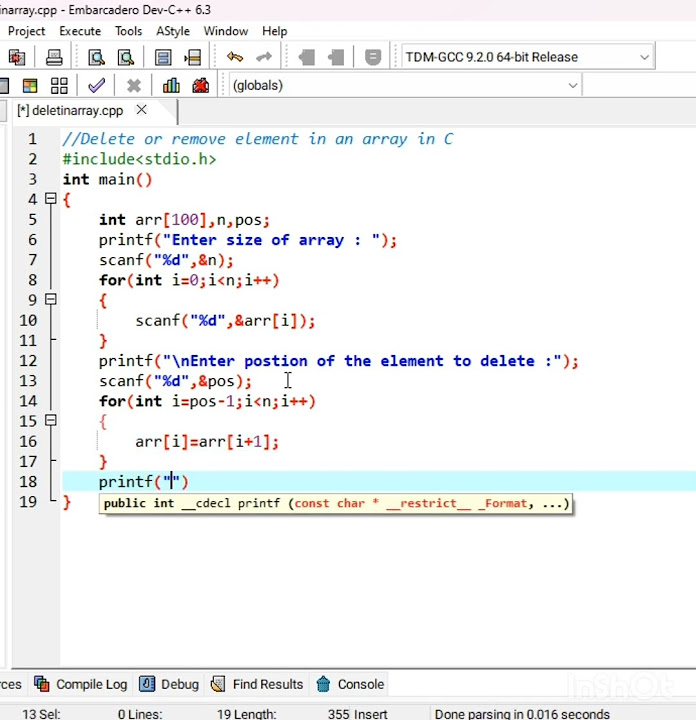Click the printf("") on line 18
The height and width of the screenshot is (720, 696).
coord(143,482)
